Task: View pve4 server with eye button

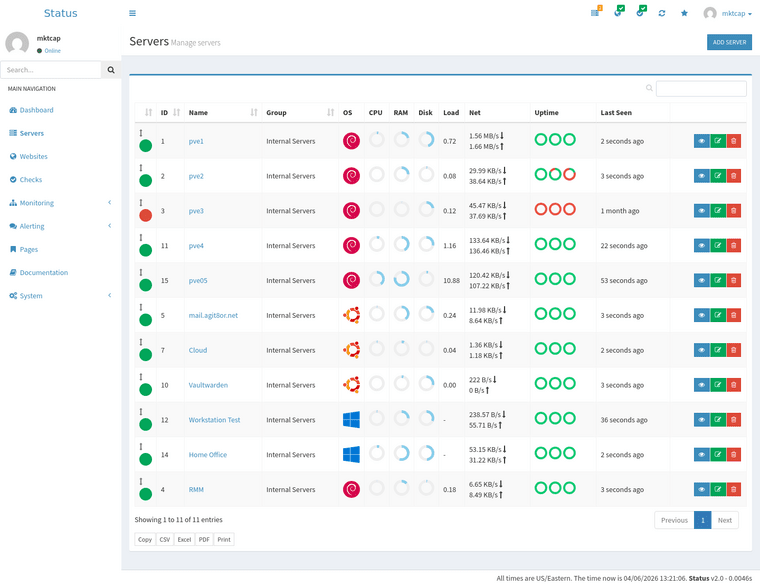Action: (x=701, y=246)
